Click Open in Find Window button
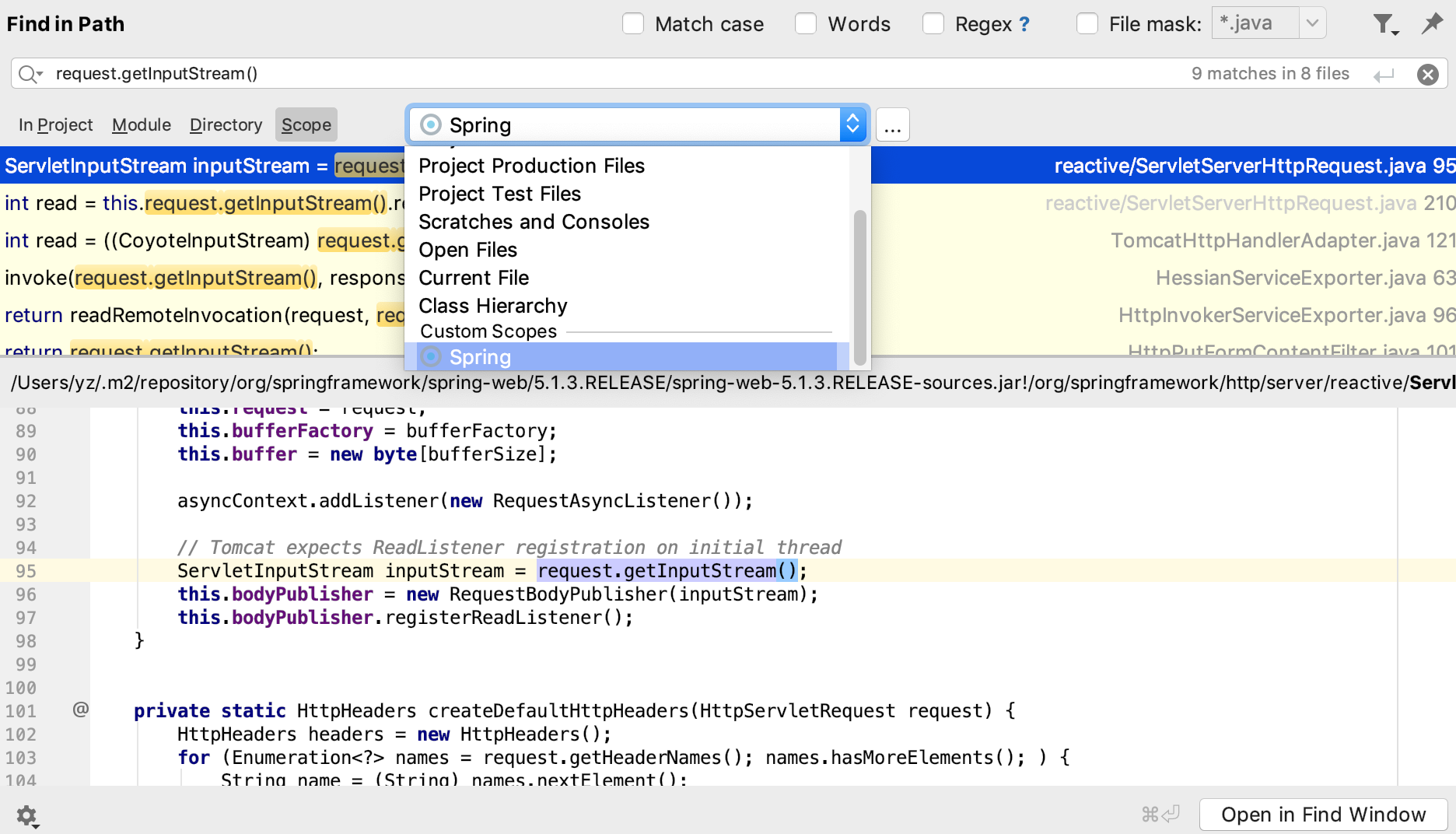The width and height of the screenshot is (1456, 834). point(1323,815)
